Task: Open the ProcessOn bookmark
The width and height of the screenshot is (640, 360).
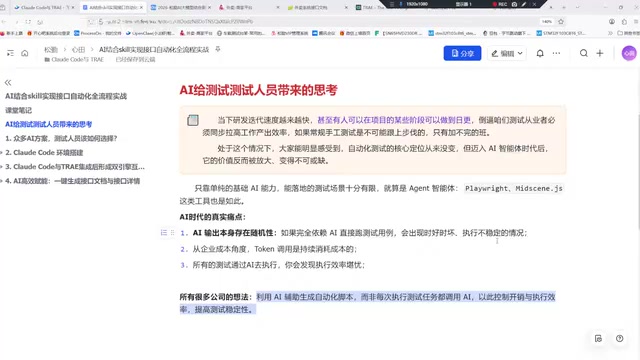Action: click(98, 33)
